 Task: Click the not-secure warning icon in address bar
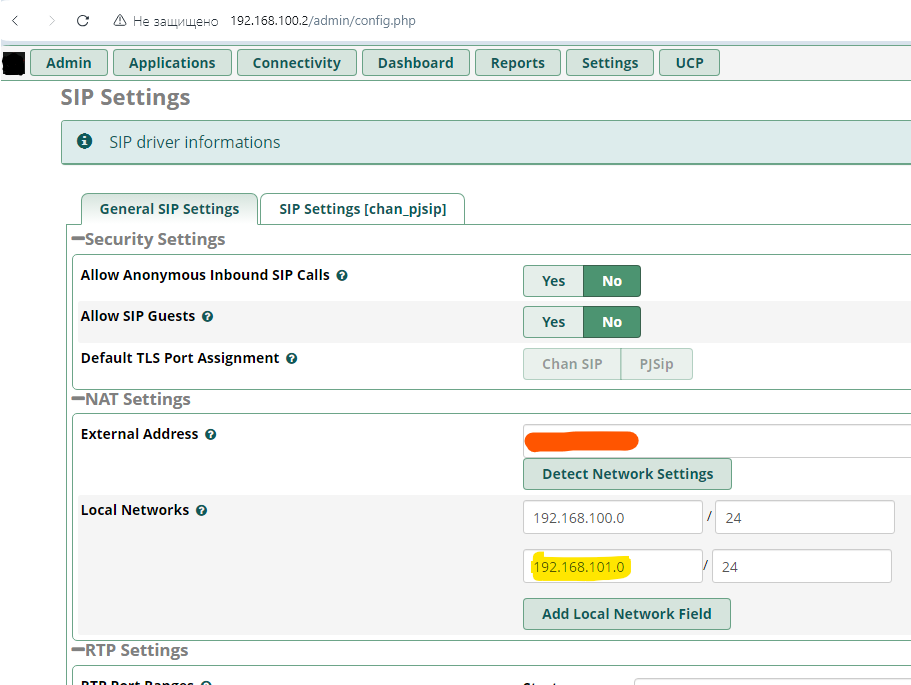coord(120,20)
